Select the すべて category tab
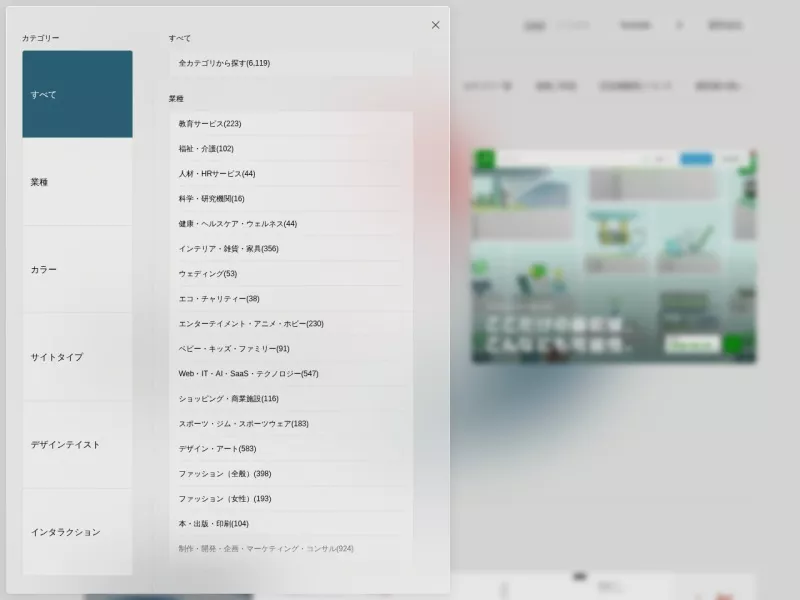Image resolution: width=800 pixels, height=600 pixels. point(77,94)
